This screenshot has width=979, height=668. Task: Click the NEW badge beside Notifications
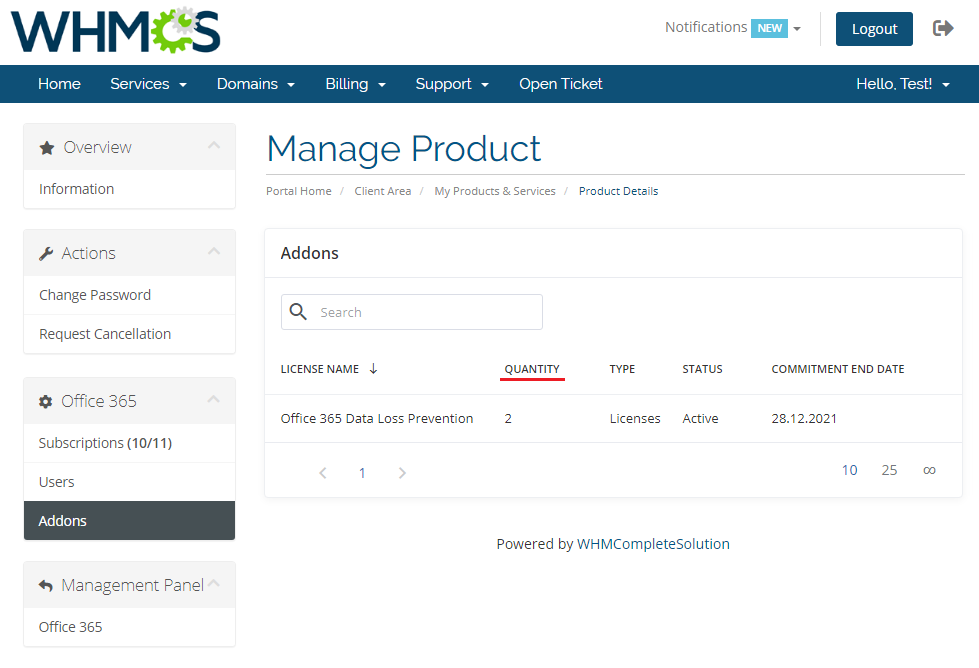(769, 28)
